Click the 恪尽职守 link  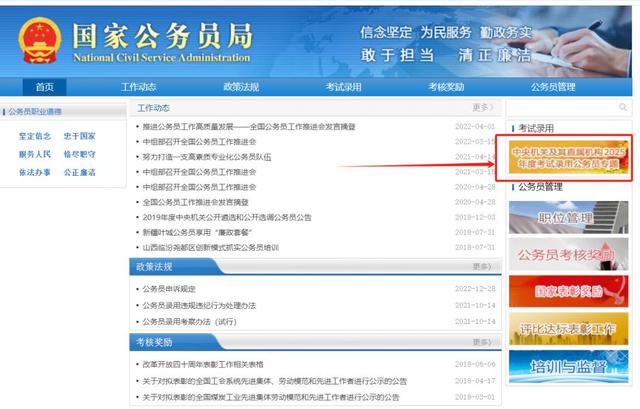click(80, 154)
